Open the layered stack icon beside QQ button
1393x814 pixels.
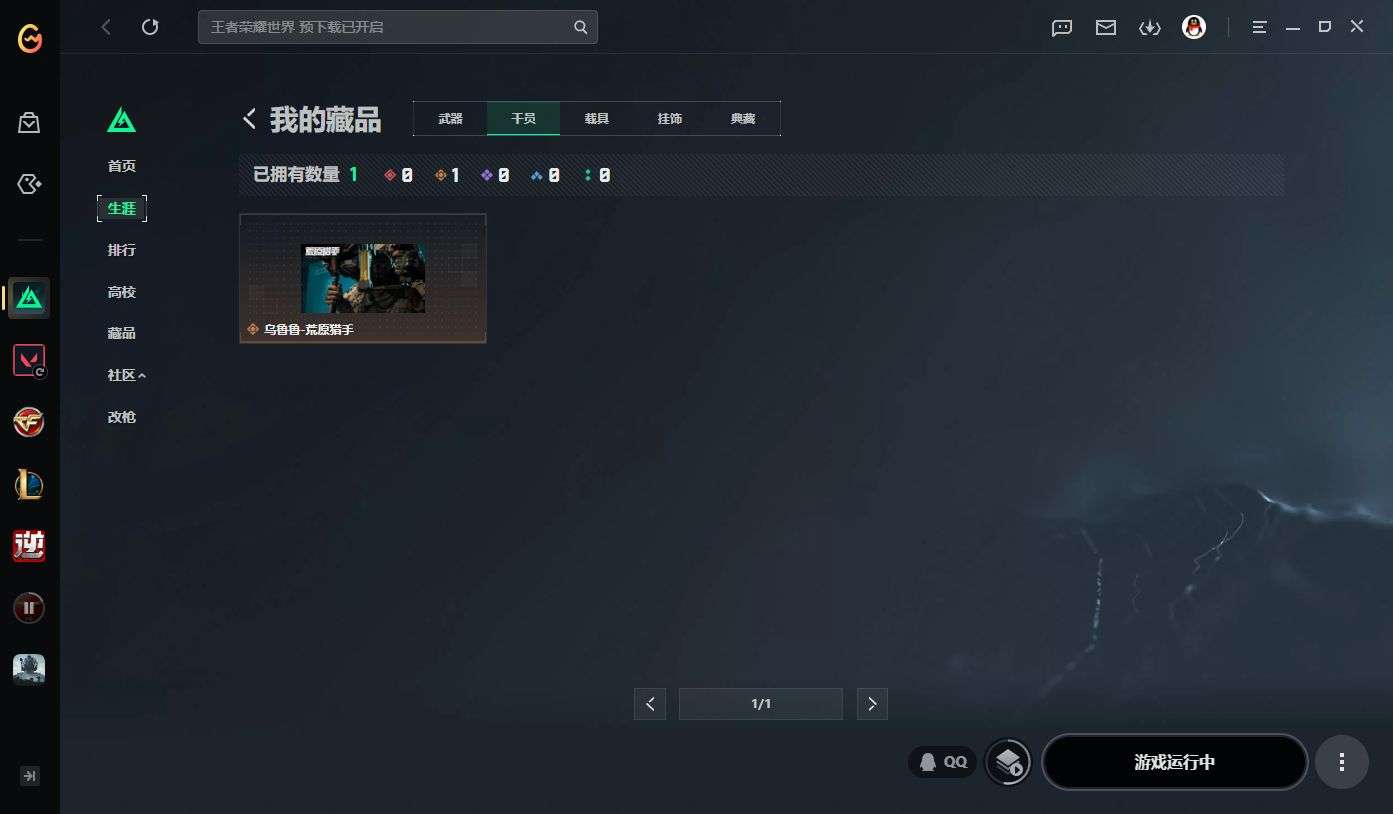pos(1008,762)
